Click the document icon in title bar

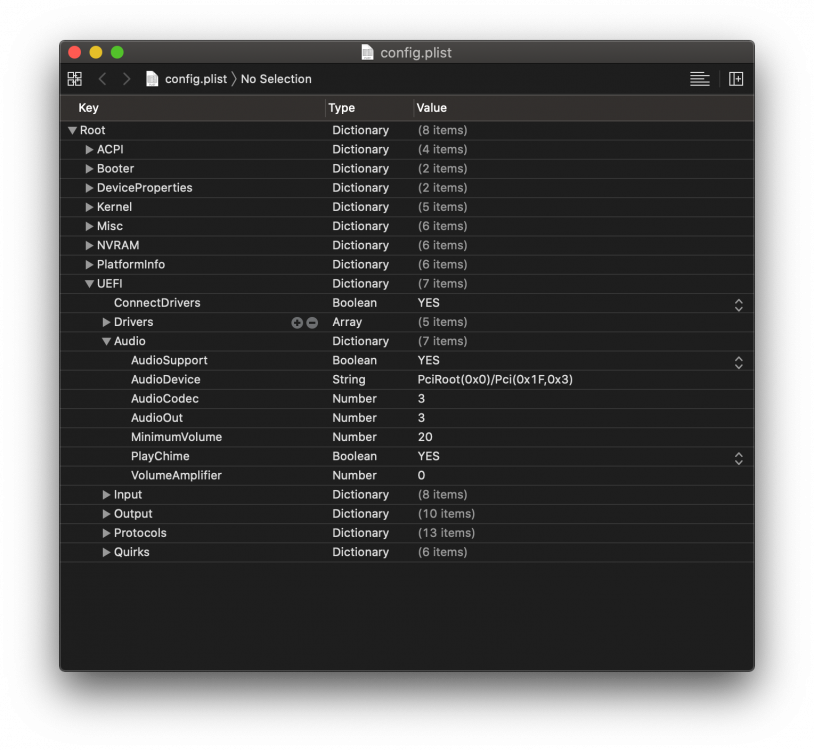coord(367,52)
